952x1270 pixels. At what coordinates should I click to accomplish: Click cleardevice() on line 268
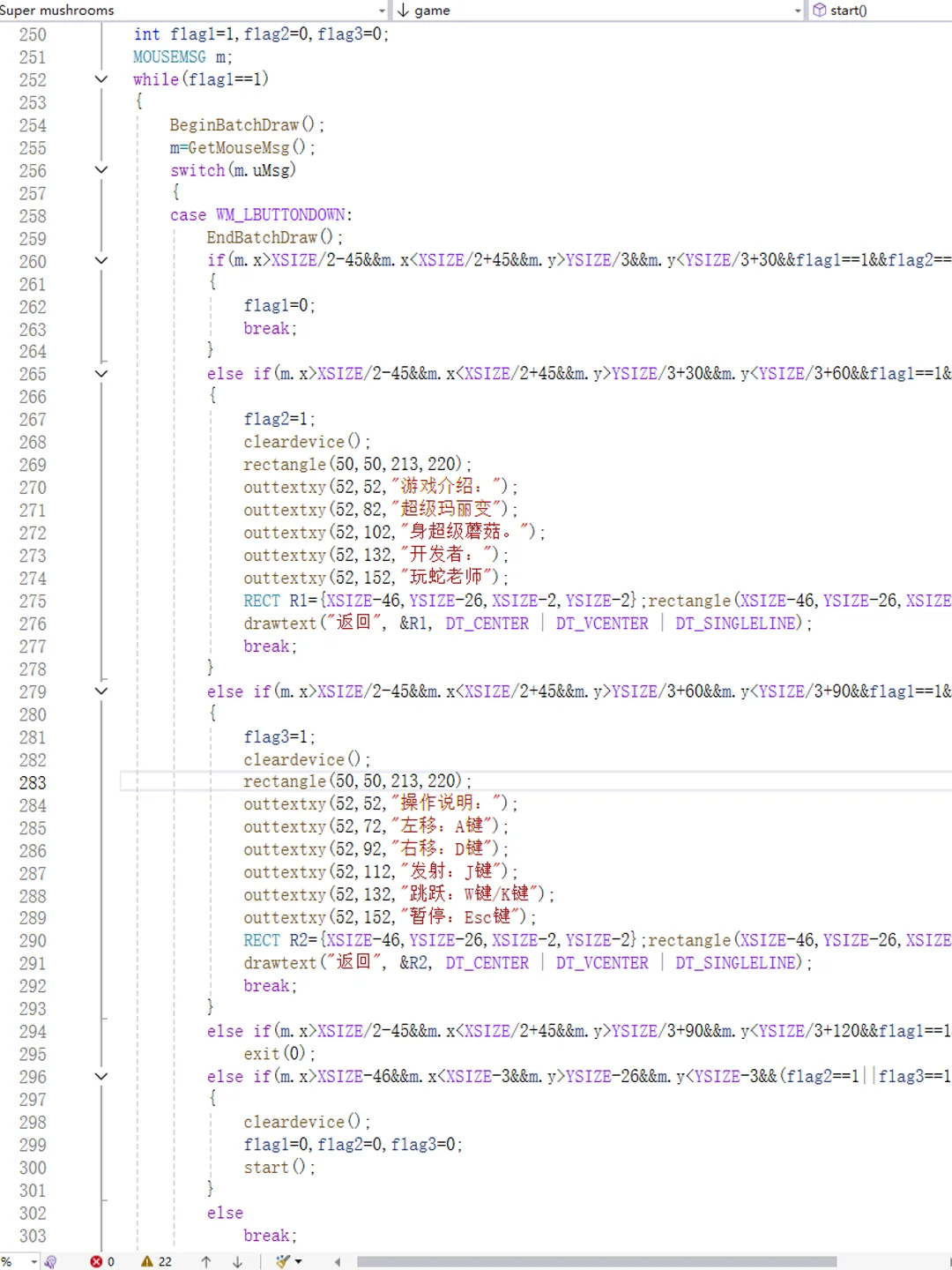307,442
